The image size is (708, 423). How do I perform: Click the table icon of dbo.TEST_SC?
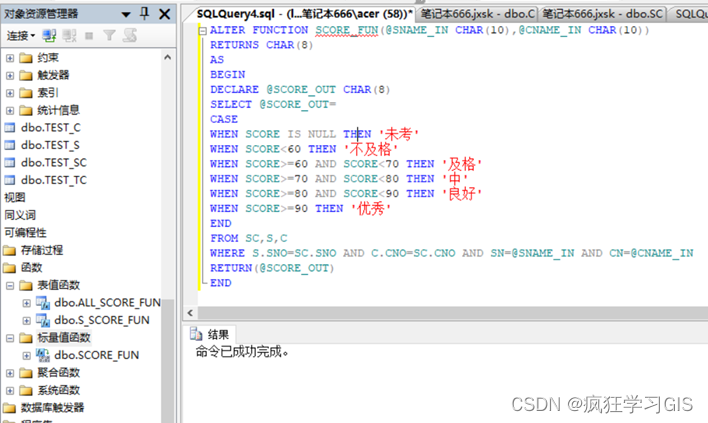9,163
